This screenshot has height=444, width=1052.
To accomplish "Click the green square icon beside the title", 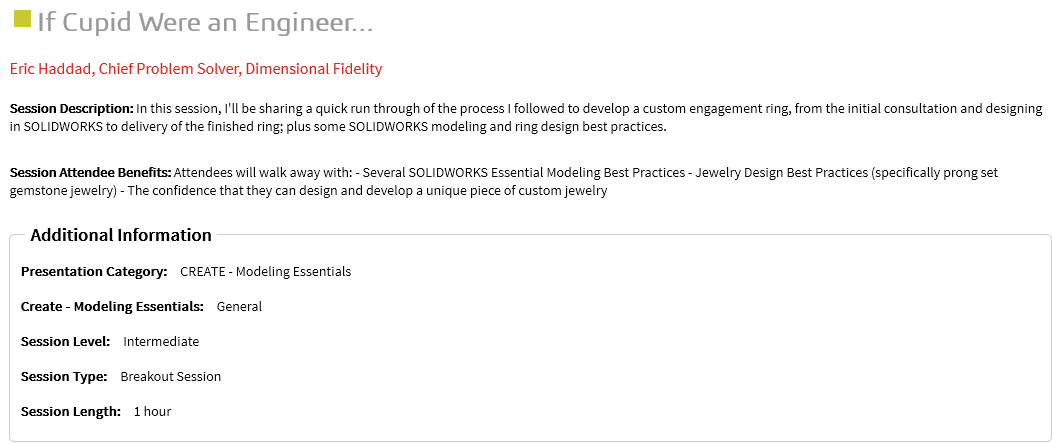I will [x=20, y=19].
